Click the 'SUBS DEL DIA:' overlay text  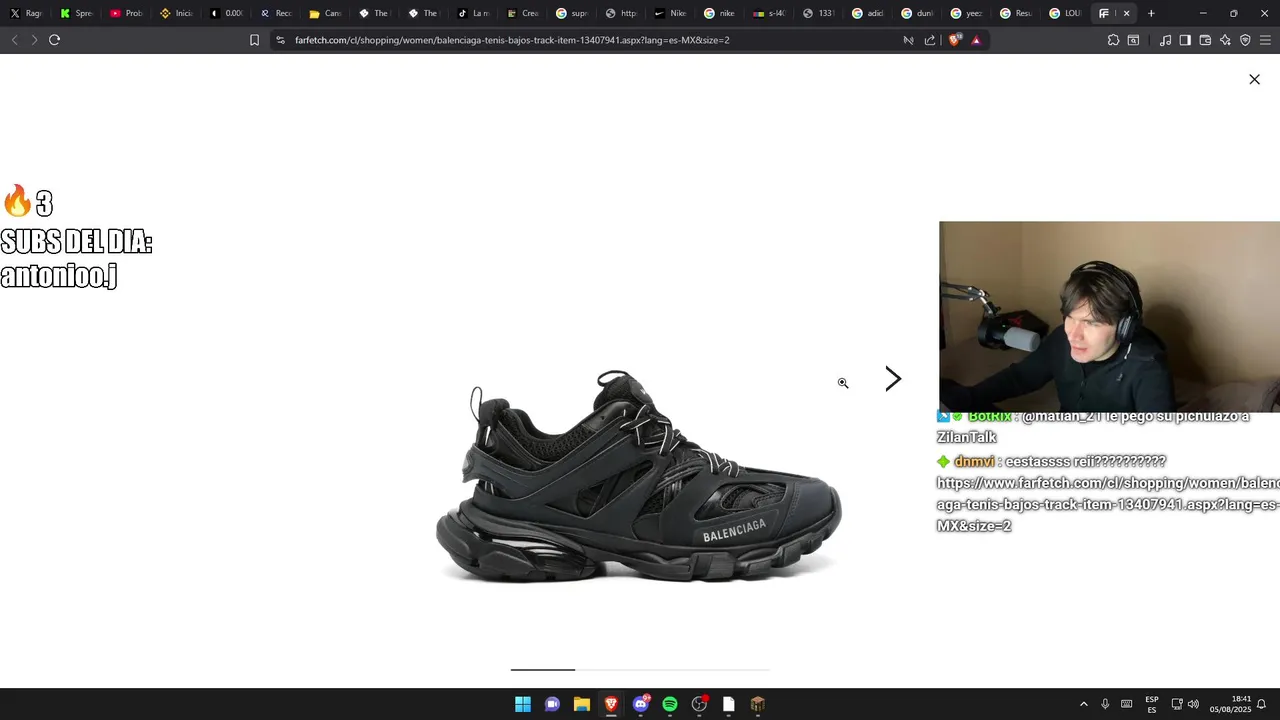click(76, 242)
